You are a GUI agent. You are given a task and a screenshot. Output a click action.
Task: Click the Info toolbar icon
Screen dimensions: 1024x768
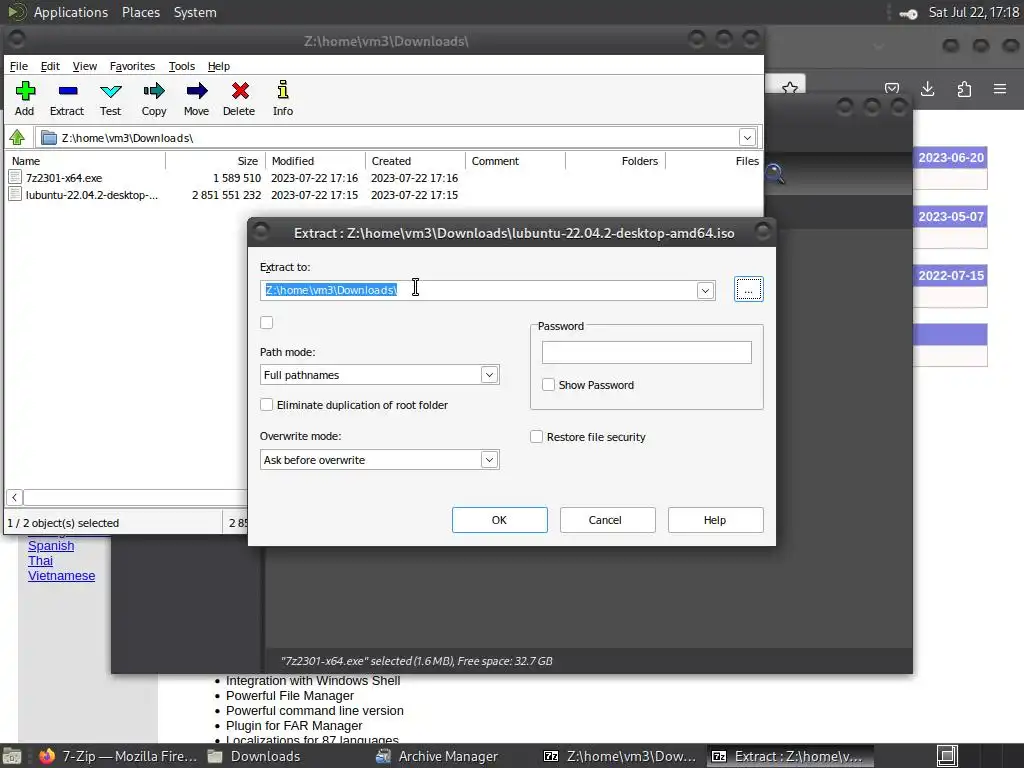283,89
